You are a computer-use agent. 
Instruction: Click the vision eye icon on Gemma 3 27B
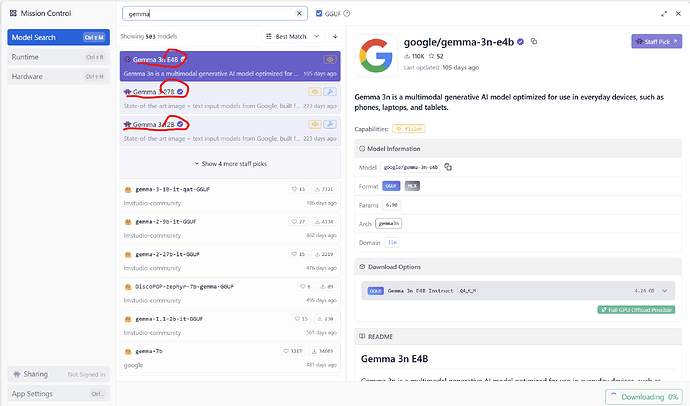point(313,92)
